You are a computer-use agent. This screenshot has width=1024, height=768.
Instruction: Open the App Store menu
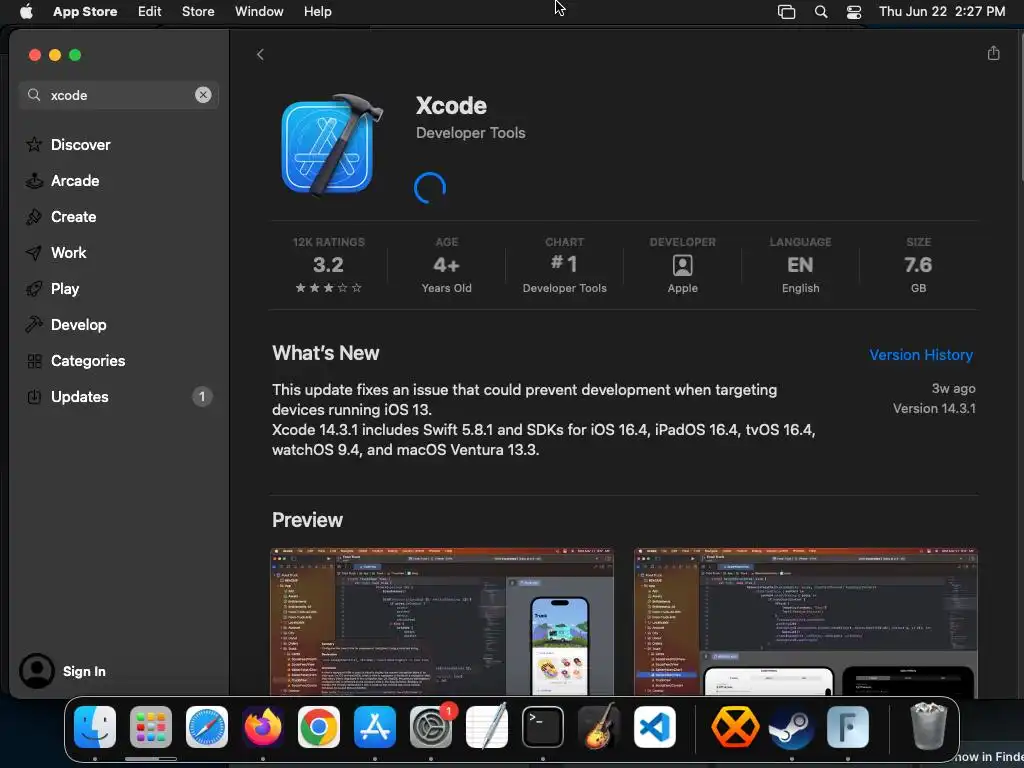click(x=85, y=11)
